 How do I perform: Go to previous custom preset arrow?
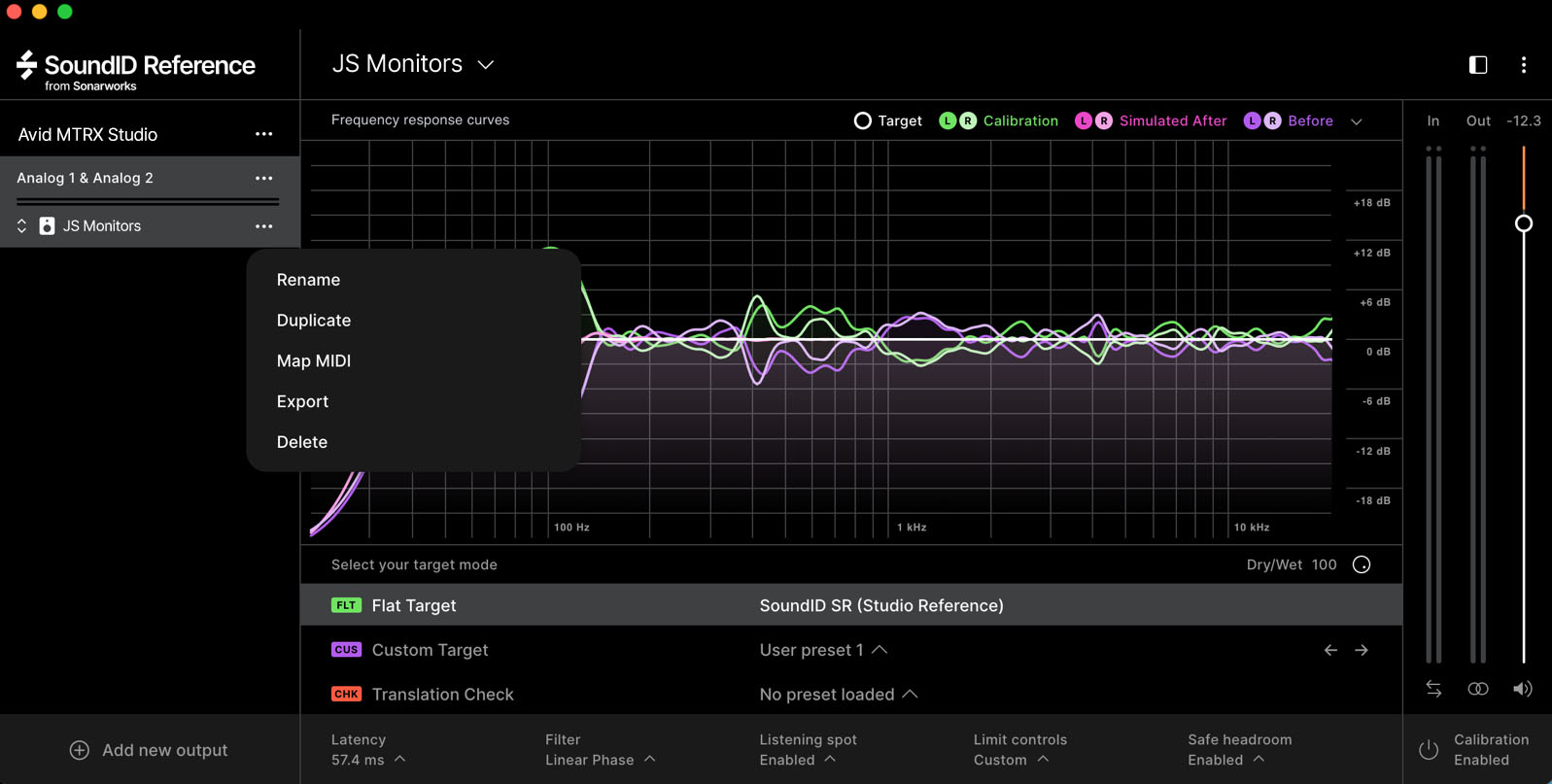click(1330, 650)
